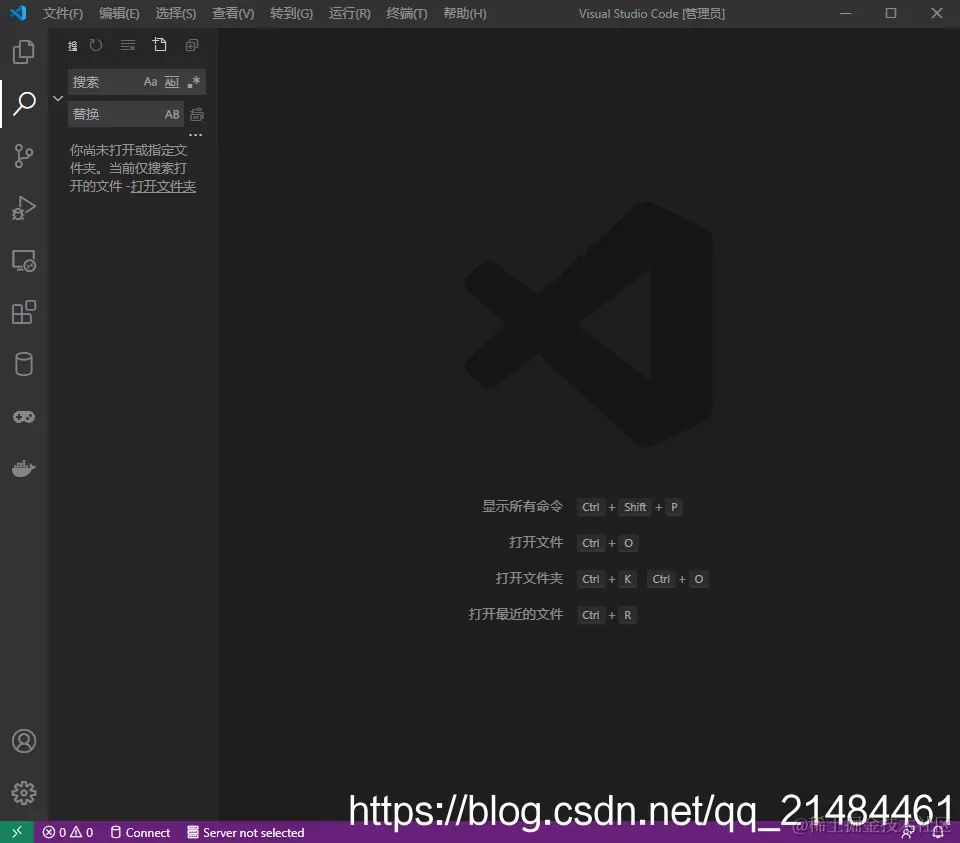Open the Manage gear icon
Image resolution: width=960 pixels, height=843 pixels.
point(23,793)
